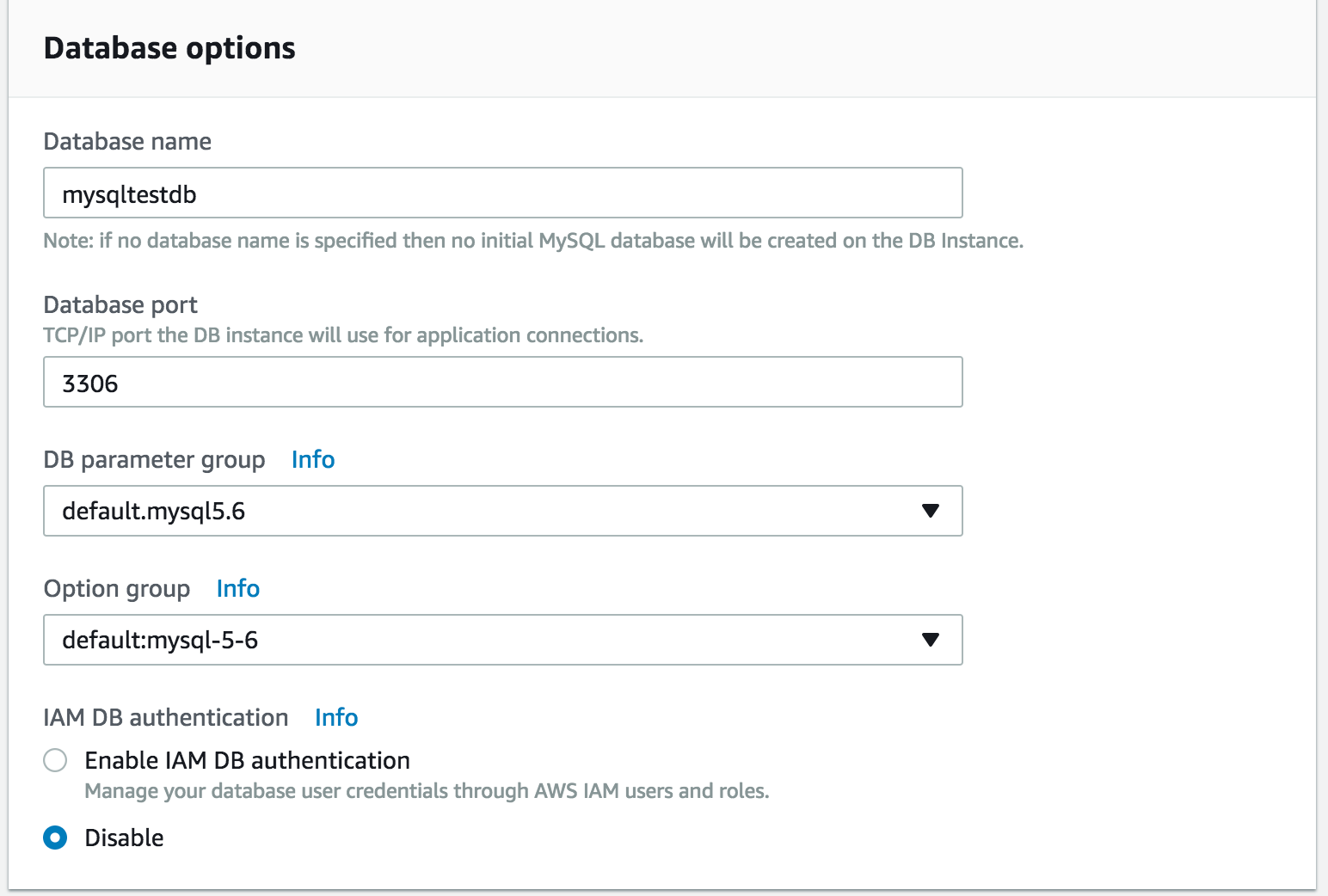Open Info link beside IAM DB authentication
1328x896 pixels.
pyautogui.click(x=336, y=718)
